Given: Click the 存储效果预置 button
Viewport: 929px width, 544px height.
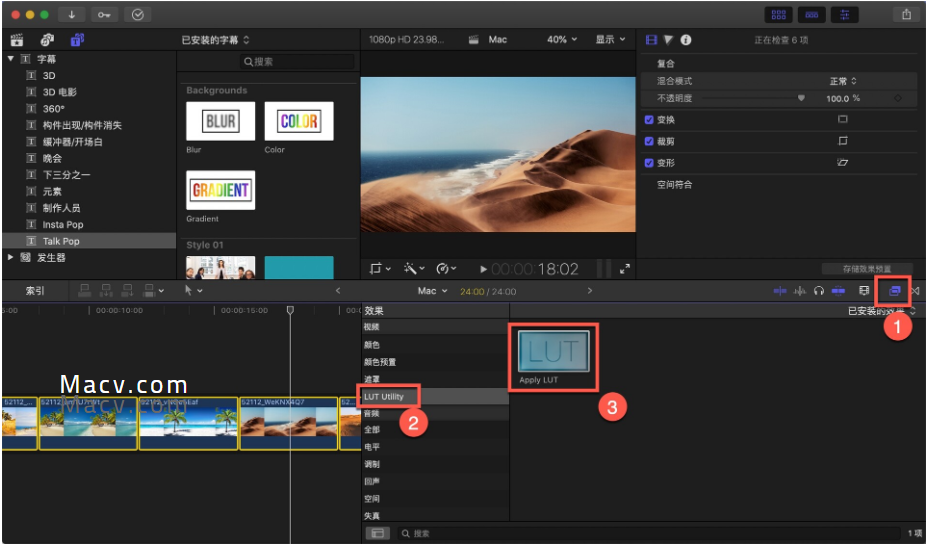Looking at the screenshot, I should (866, 269).
